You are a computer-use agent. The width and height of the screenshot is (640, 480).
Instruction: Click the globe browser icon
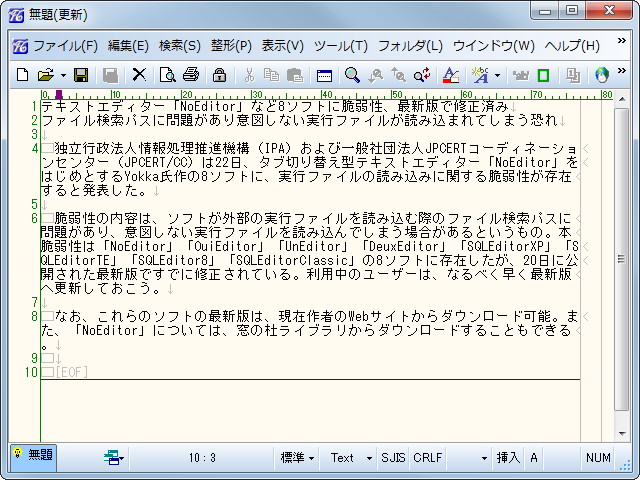602,75
